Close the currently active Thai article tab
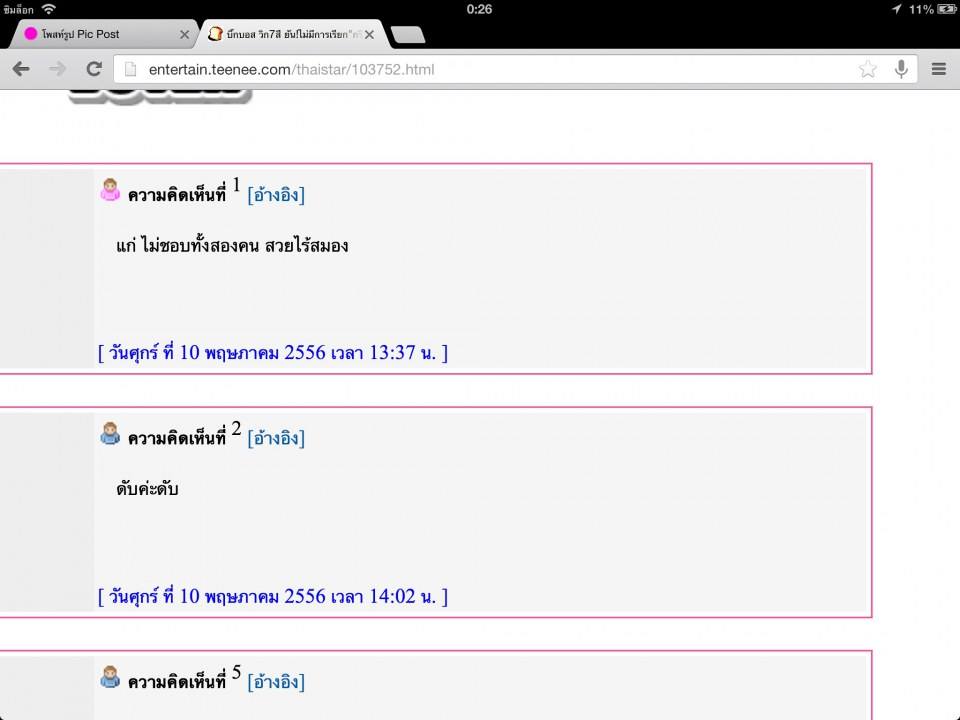Viewport: 960px width, 720px height. [x=367, y=33]
